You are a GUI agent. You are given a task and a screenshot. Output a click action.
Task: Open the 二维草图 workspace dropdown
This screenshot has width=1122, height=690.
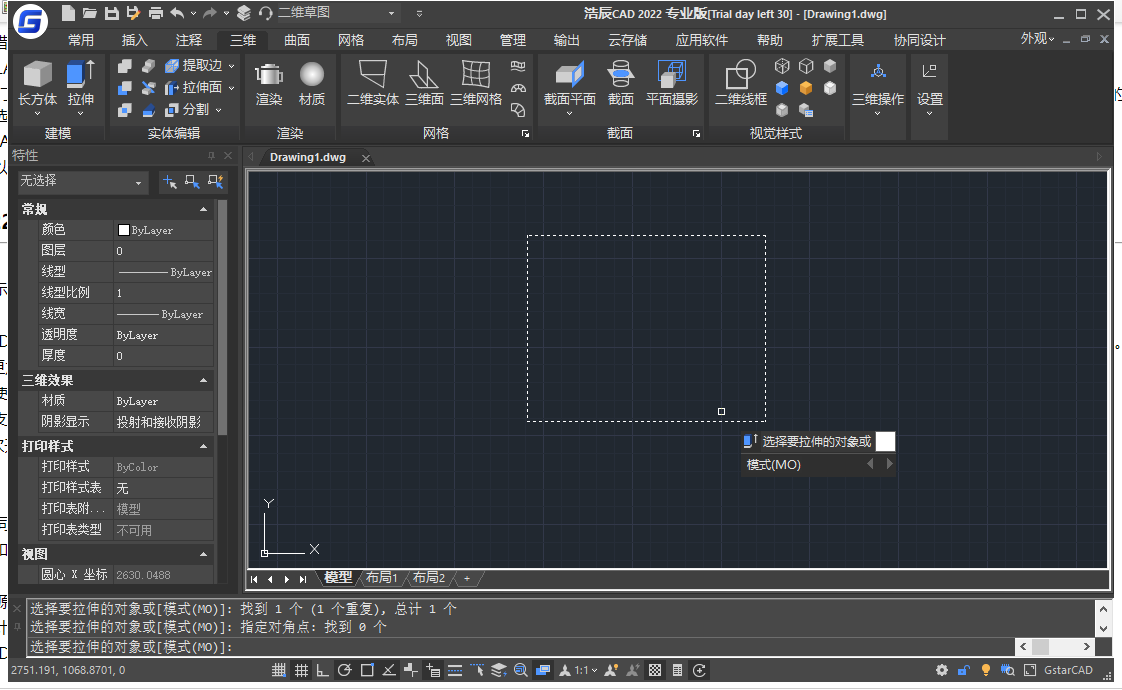(x=391, y=13)
